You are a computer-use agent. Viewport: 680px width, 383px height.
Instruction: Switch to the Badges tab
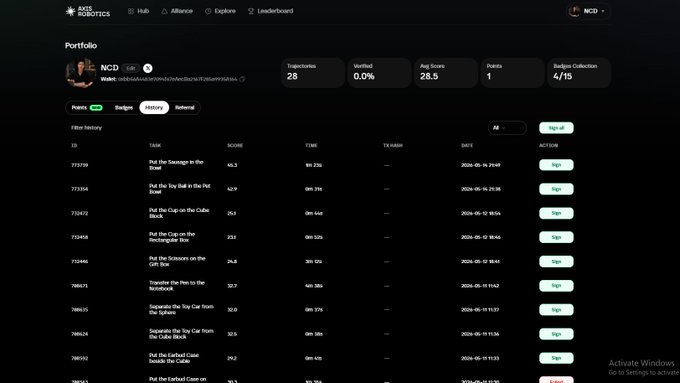[x=124, y=108]
